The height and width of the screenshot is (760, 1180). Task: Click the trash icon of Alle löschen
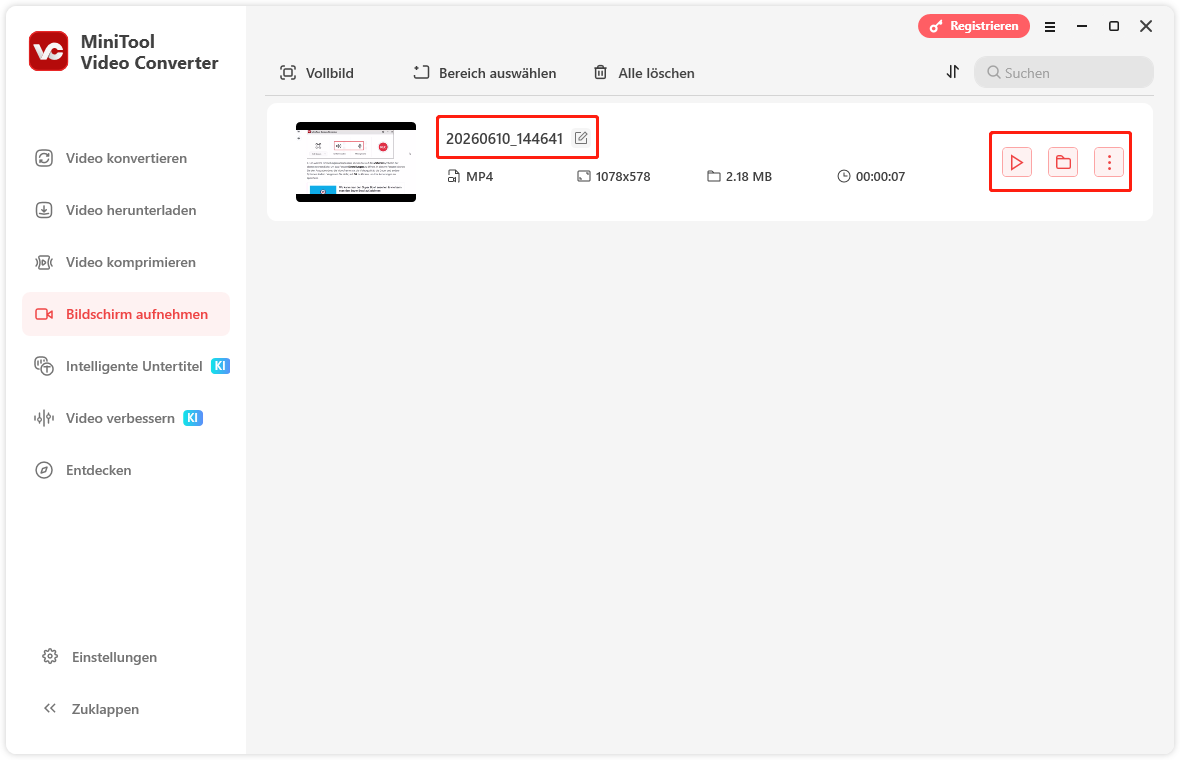point(601,72)
